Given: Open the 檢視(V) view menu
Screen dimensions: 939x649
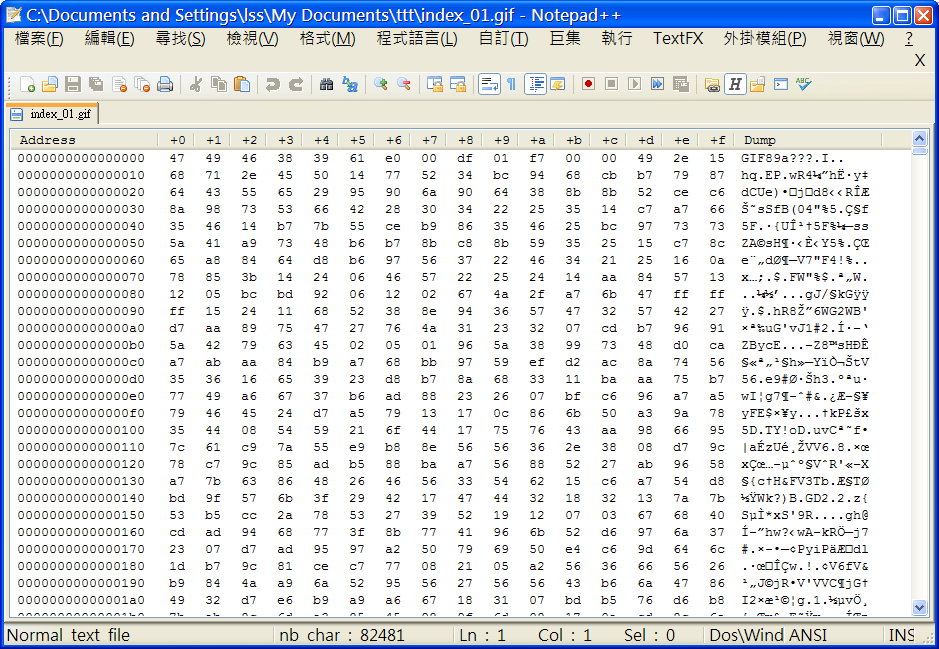Looking at the screenshot, I should [x=252, y=38].
